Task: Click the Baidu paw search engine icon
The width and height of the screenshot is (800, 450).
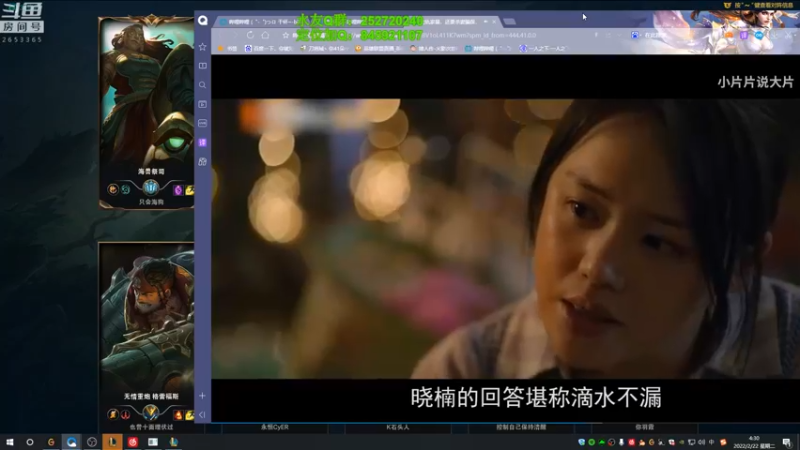Action: (635, 35)
